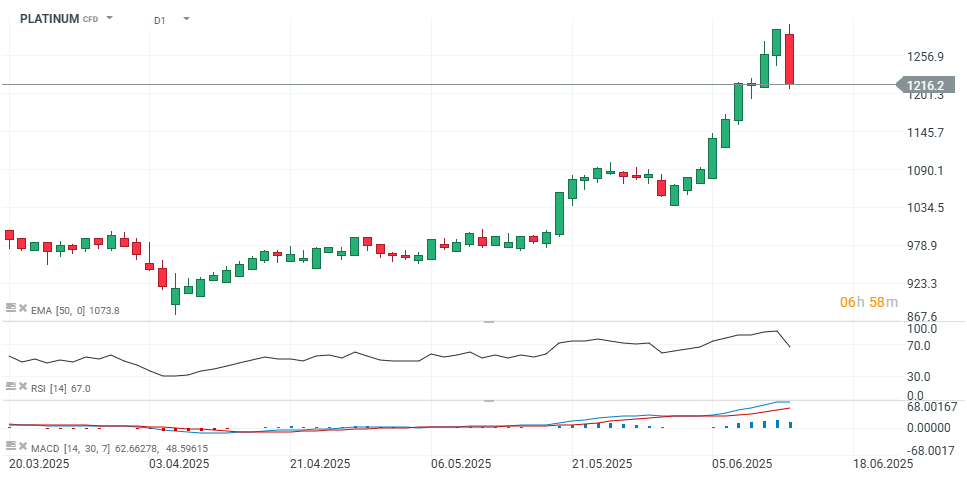Click the MACD [14, 30, 7] label
The image size is (967, 480).
pos(70,448)
